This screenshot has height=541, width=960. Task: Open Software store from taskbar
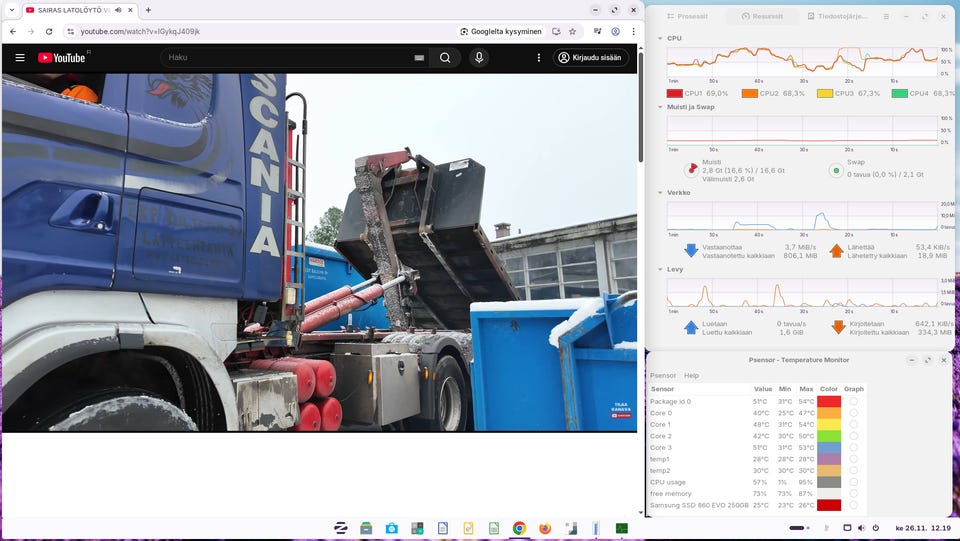(392, 528)
